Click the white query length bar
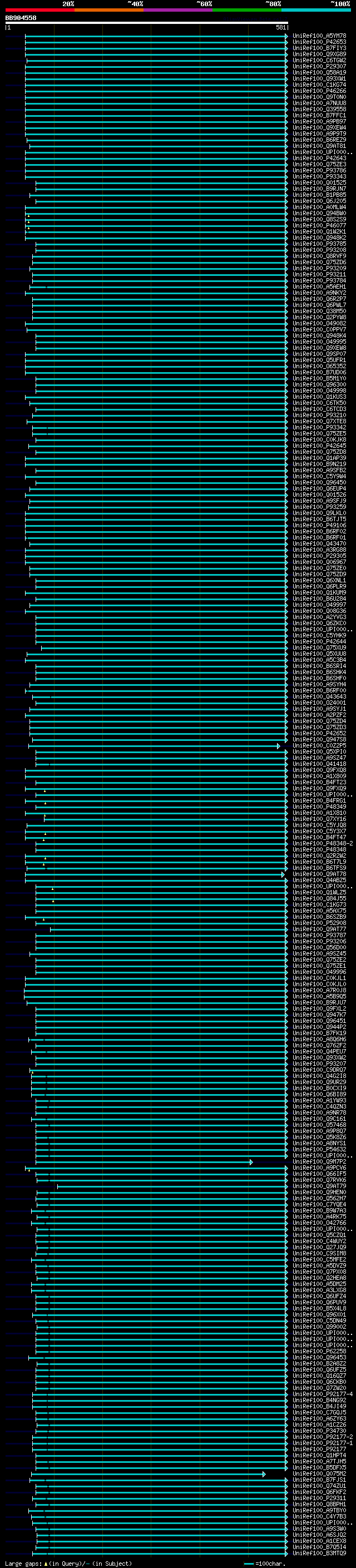 (x=147, y=22)
